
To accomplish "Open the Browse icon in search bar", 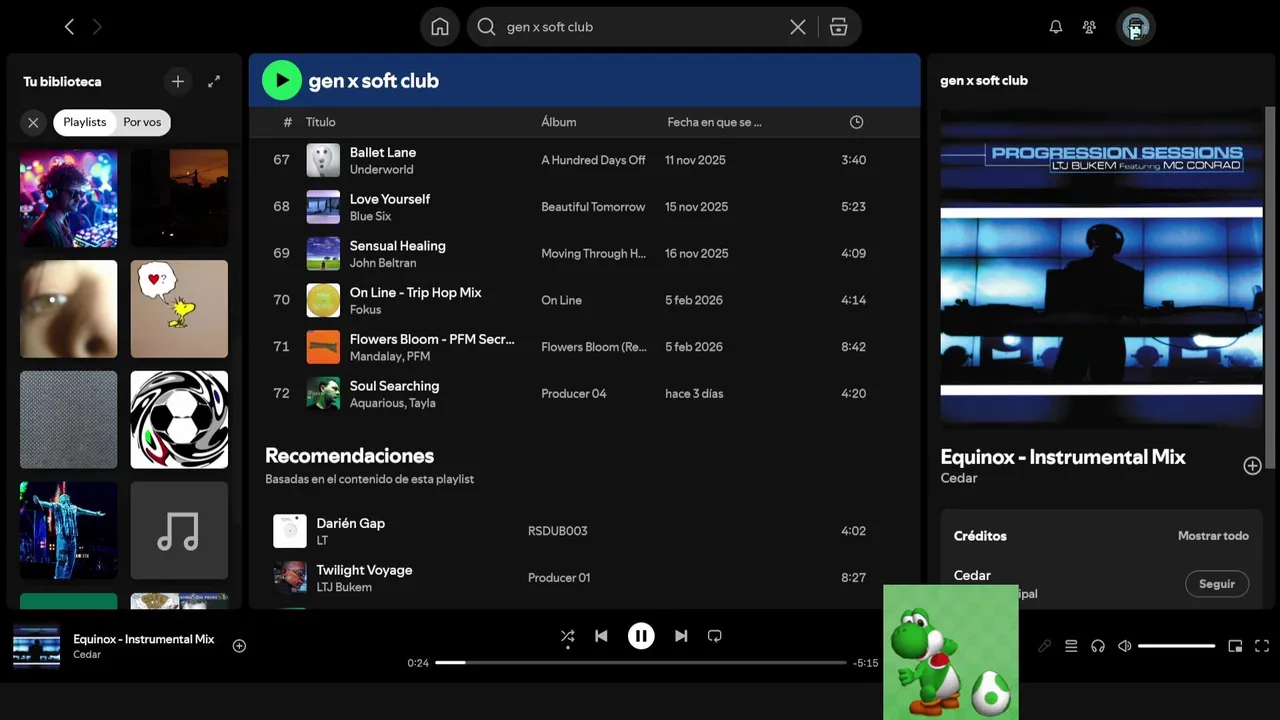I will pyautogui.click(x=839, y=27).
